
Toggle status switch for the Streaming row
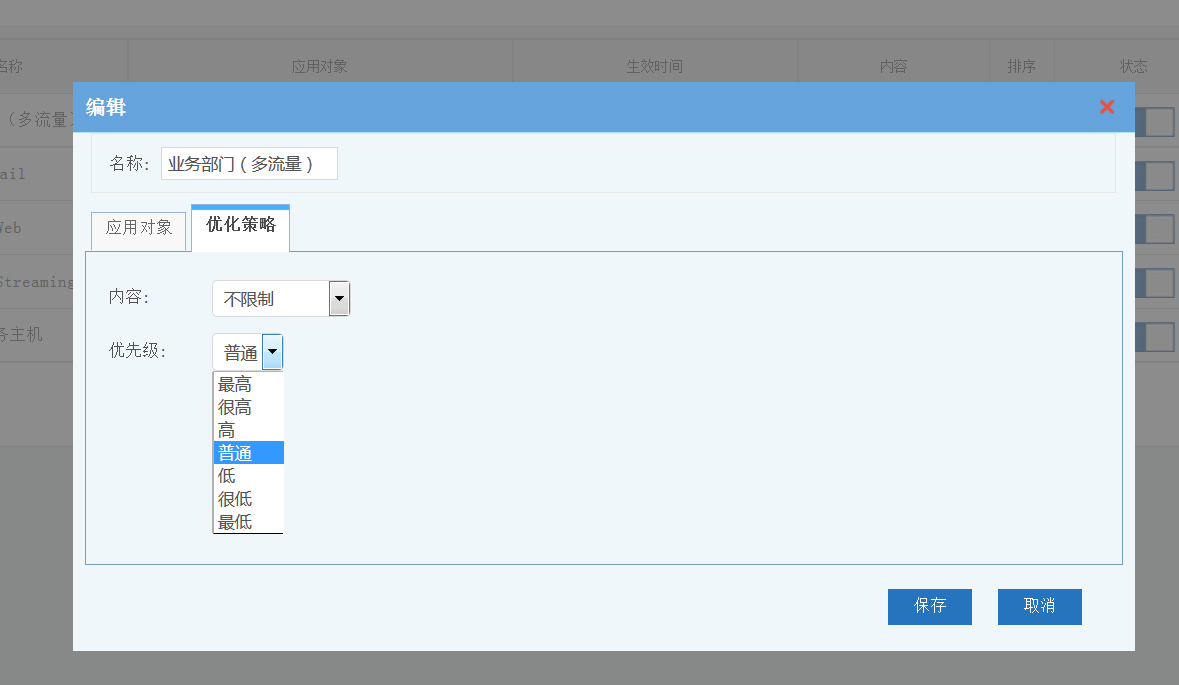point(1155,283)
